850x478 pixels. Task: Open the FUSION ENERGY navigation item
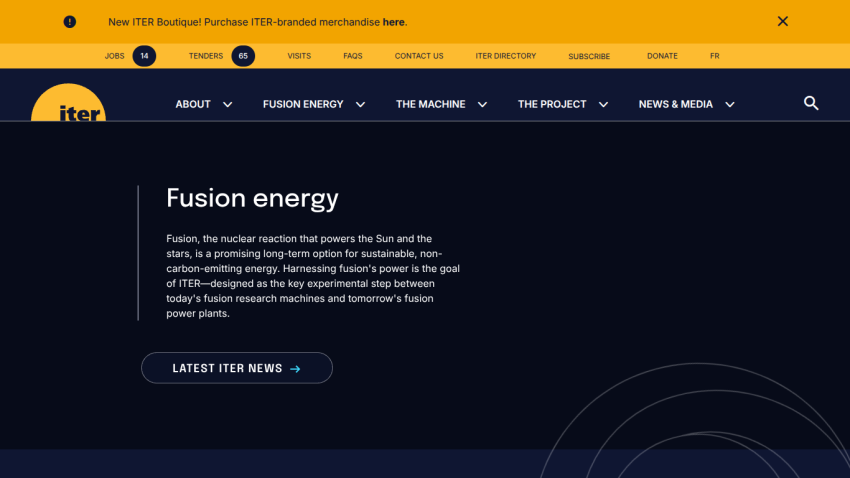303,104
